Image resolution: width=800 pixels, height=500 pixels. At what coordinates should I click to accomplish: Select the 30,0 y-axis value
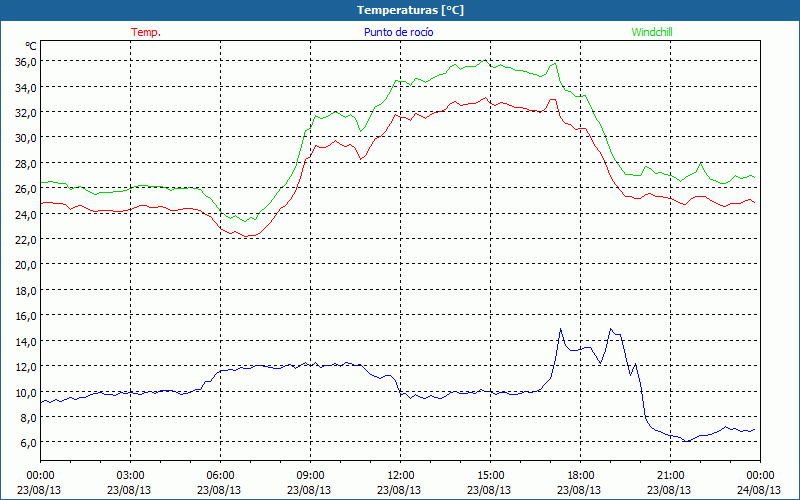tap(27, 138)
